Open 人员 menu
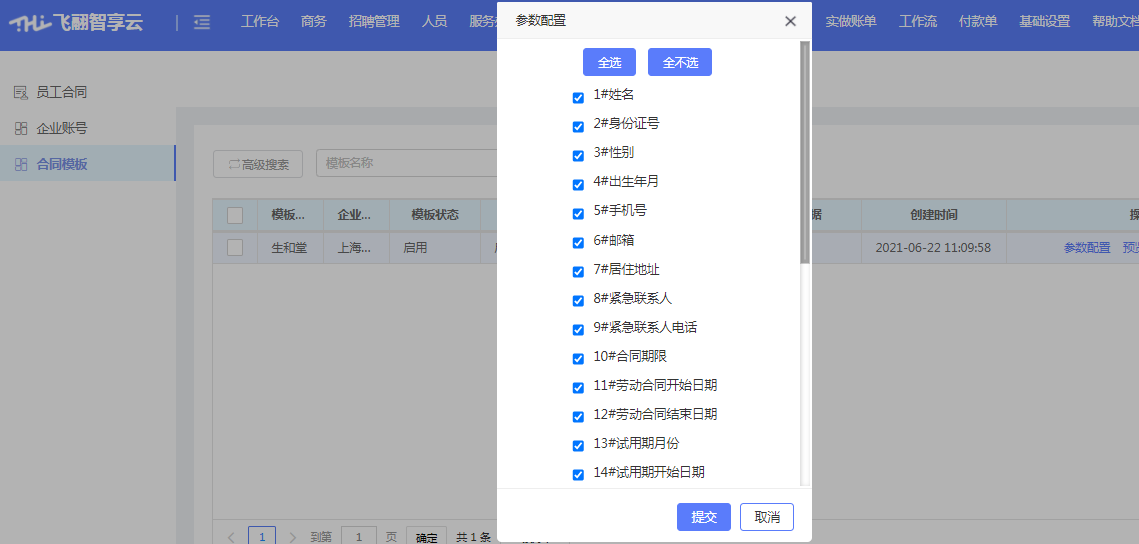1139x544 pixels. tap(434, 22)
